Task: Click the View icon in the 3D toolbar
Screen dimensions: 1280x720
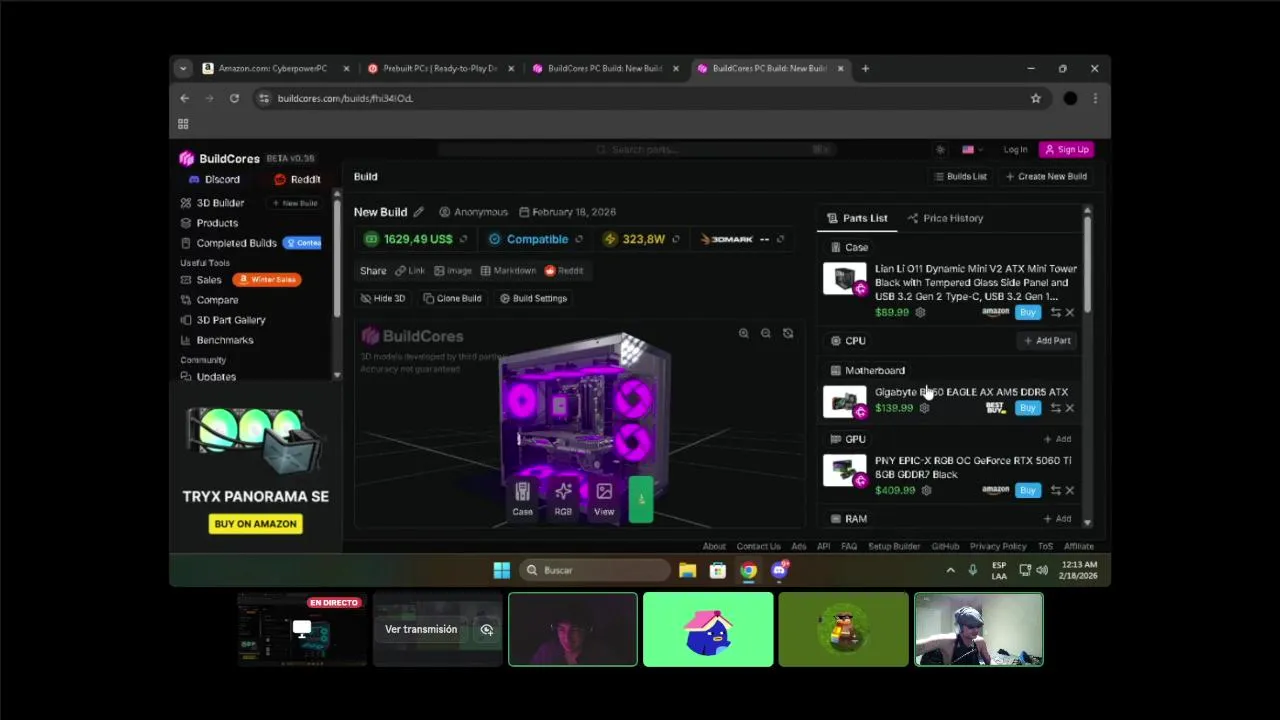Action: [x=604, y=499]
